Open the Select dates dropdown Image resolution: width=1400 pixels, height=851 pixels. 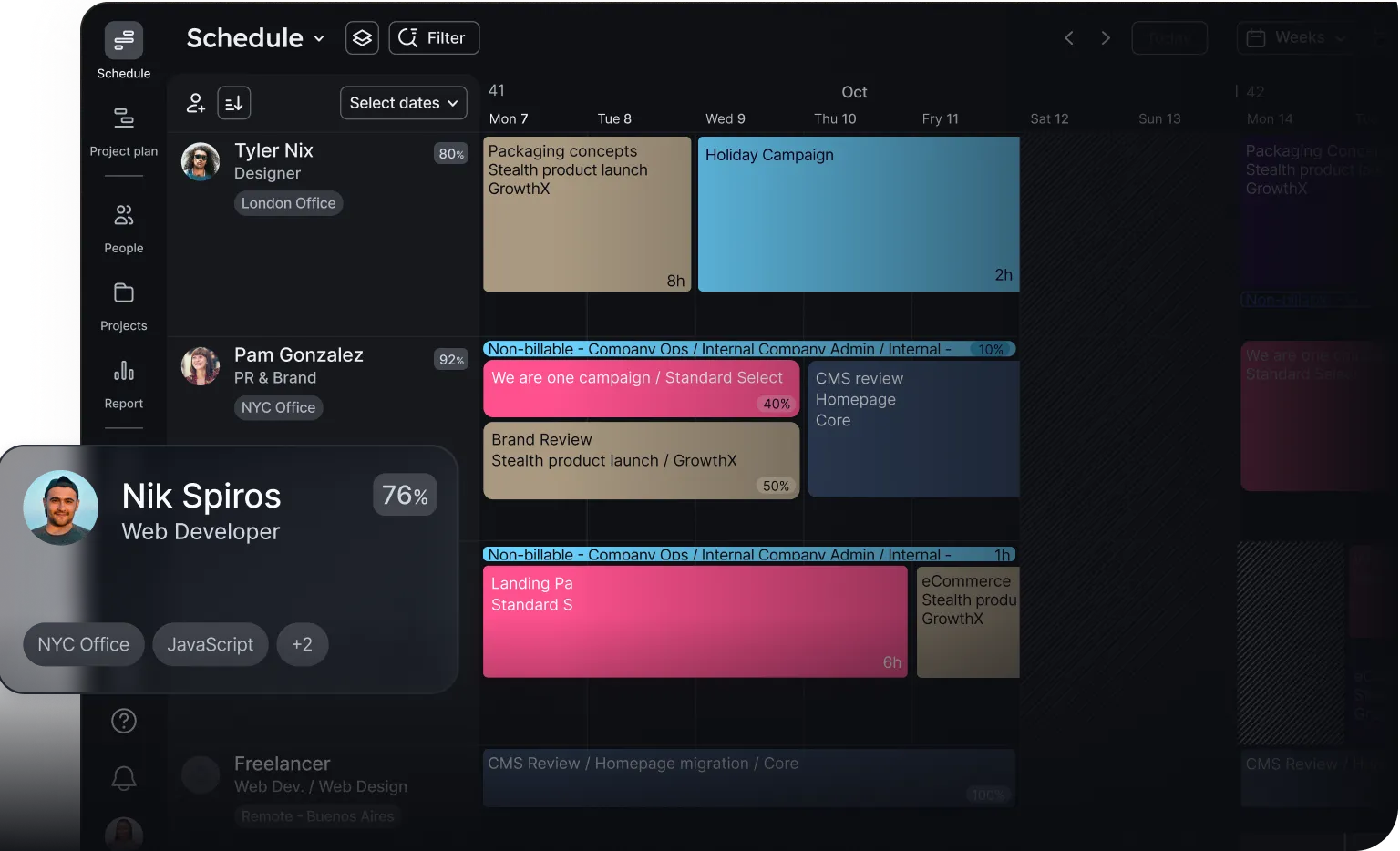[x=403, y=102]
